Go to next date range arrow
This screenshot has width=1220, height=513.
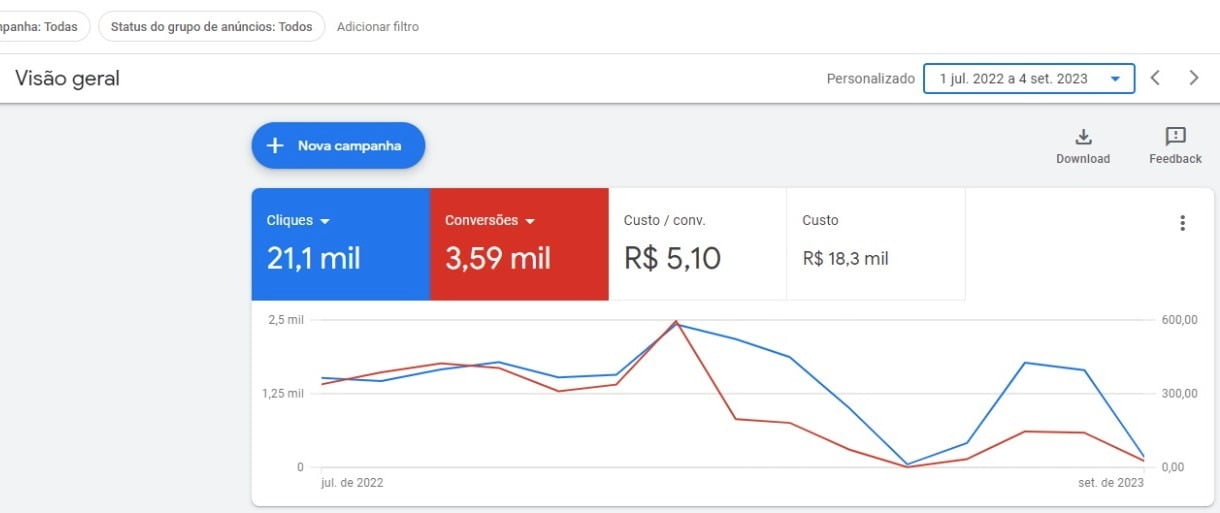pos(1193,78)
